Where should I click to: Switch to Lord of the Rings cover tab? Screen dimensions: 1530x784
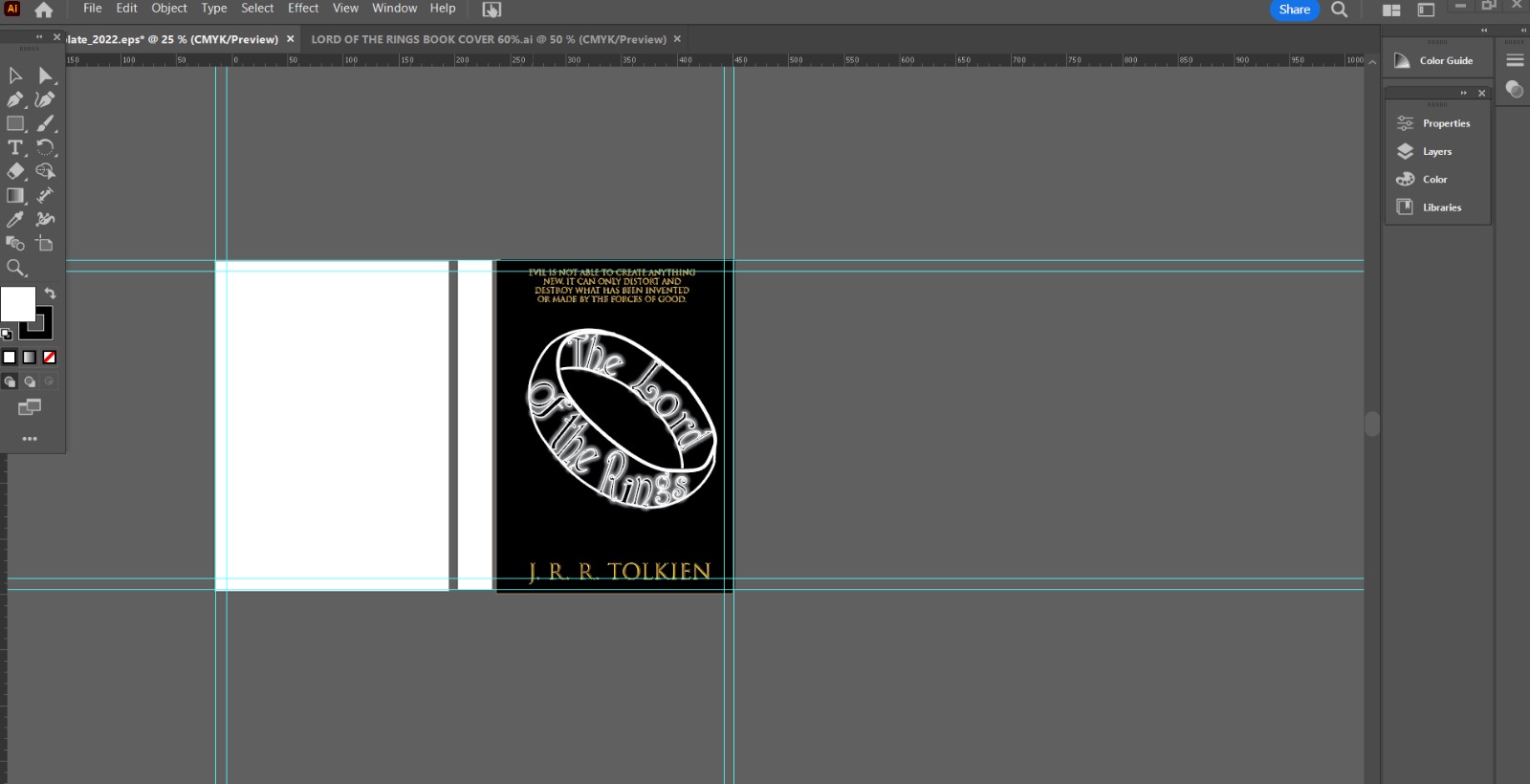click(x=488, y=39)
